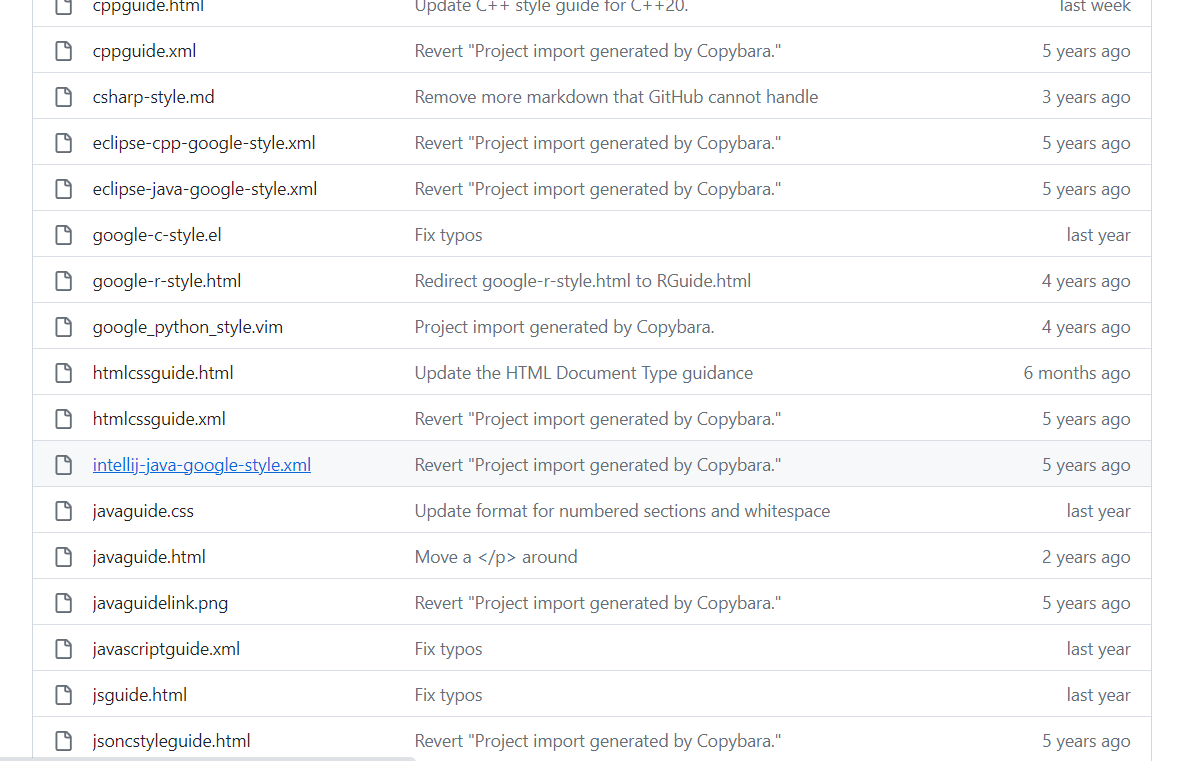Click file icon beside javaguide.html
This screenshot has height=761, width=1180.
64,557
